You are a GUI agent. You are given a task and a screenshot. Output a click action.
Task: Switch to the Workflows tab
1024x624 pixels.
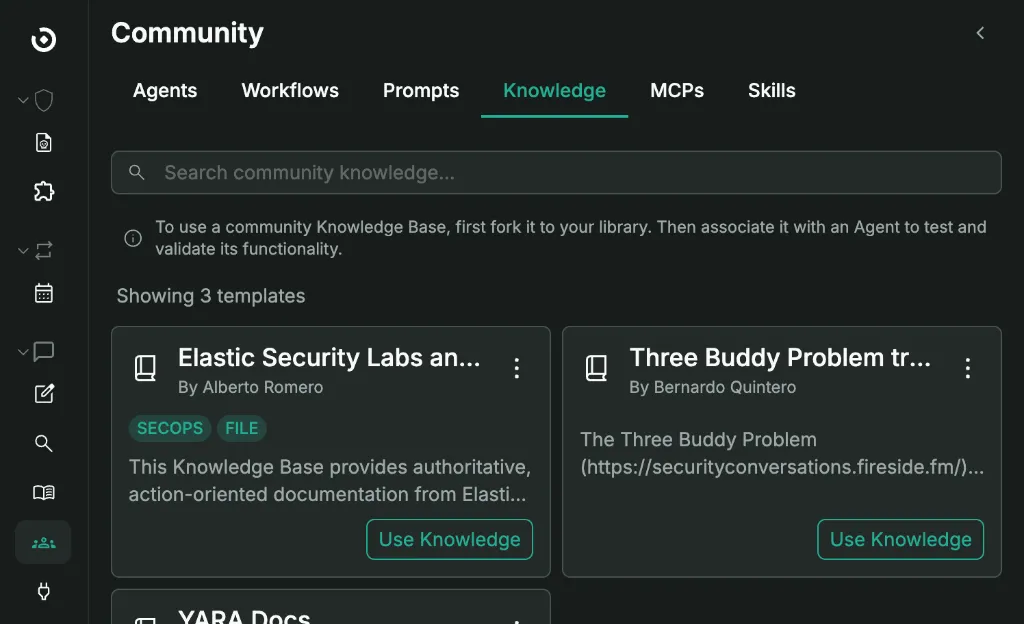[290, 91]
